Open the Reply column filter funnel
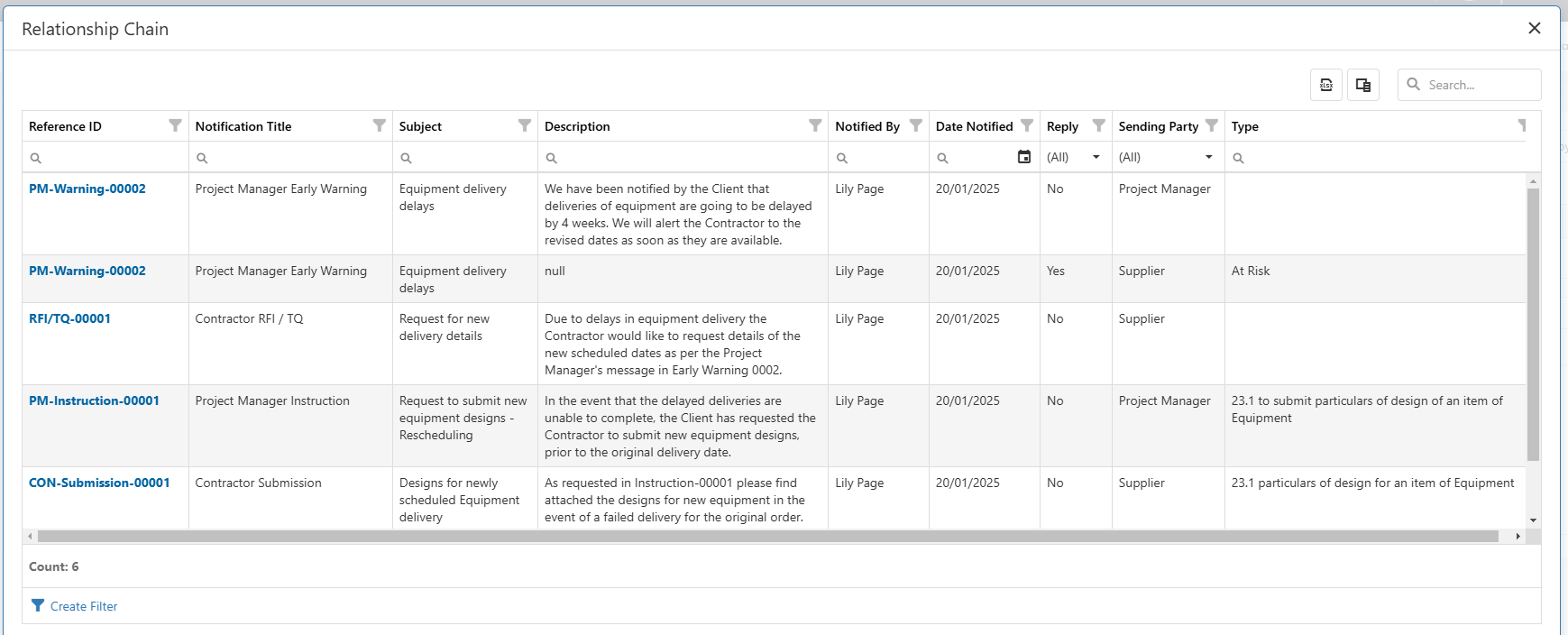Screen dimensions: 1568x635 (1099, 125)
